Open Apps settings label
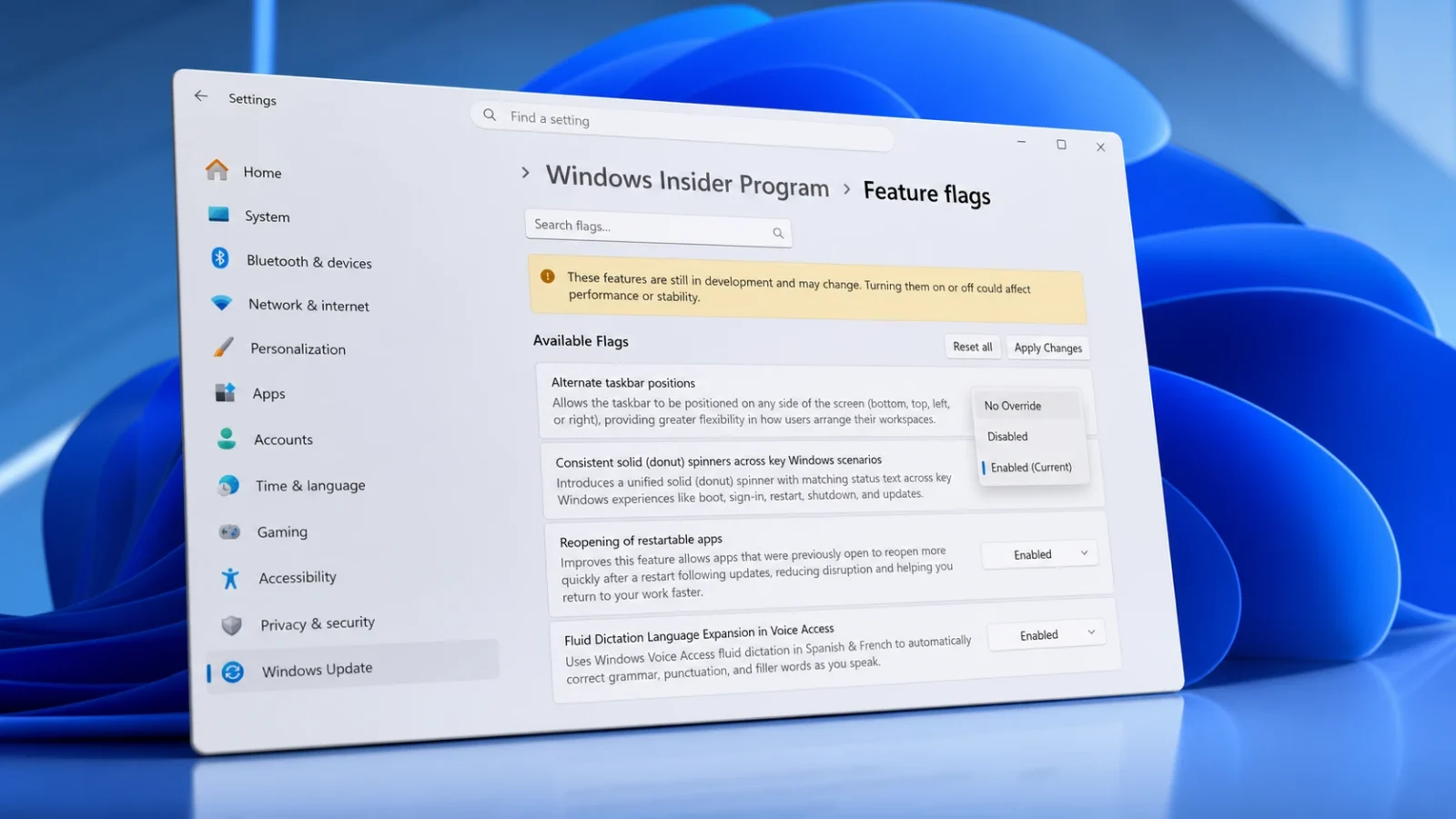The height and width of the screenshot is (819, 1456). pyautogui.click(x=269, y=394)
